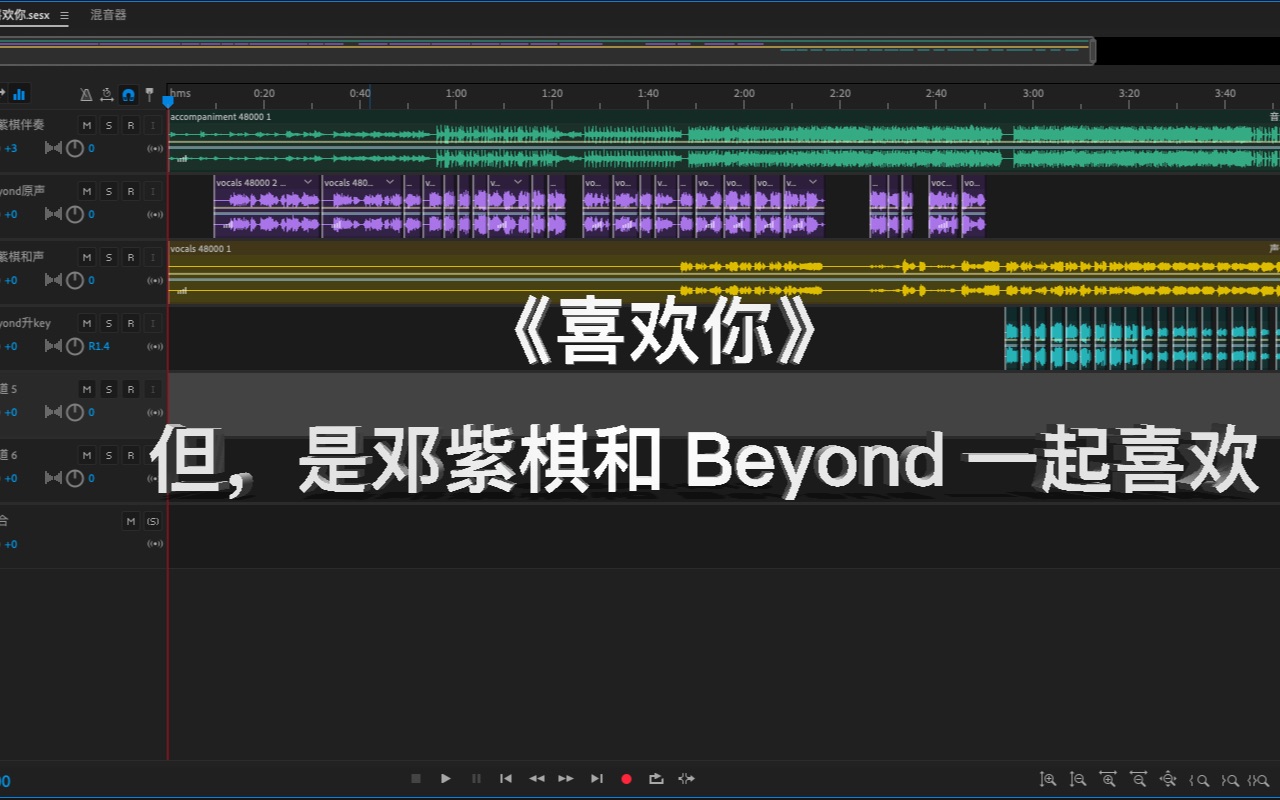Click Zoom Out Time icon
The height and width of the screenshot is (800, 1280).
coord(1138,779)
